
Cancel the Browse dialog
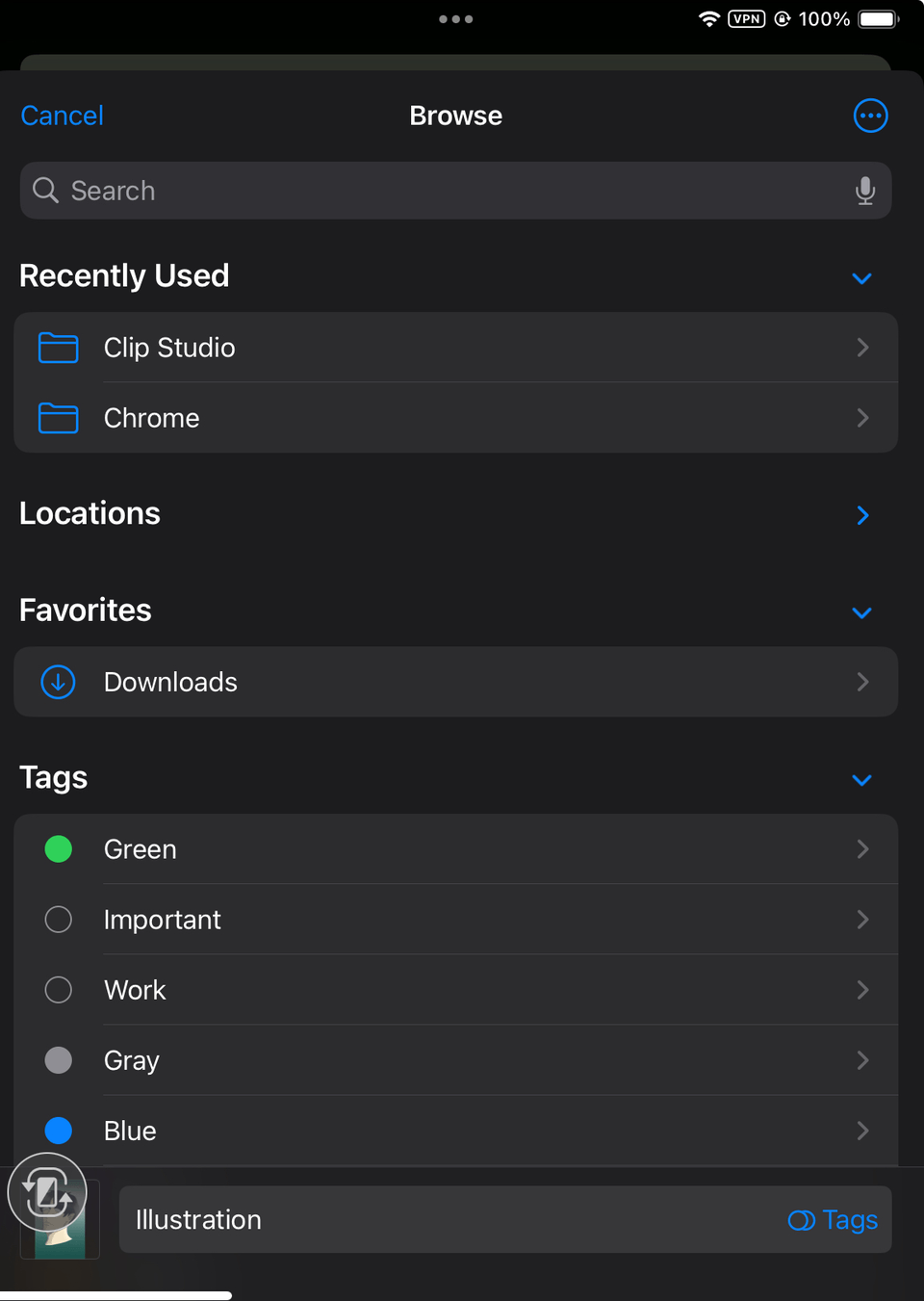62,116
